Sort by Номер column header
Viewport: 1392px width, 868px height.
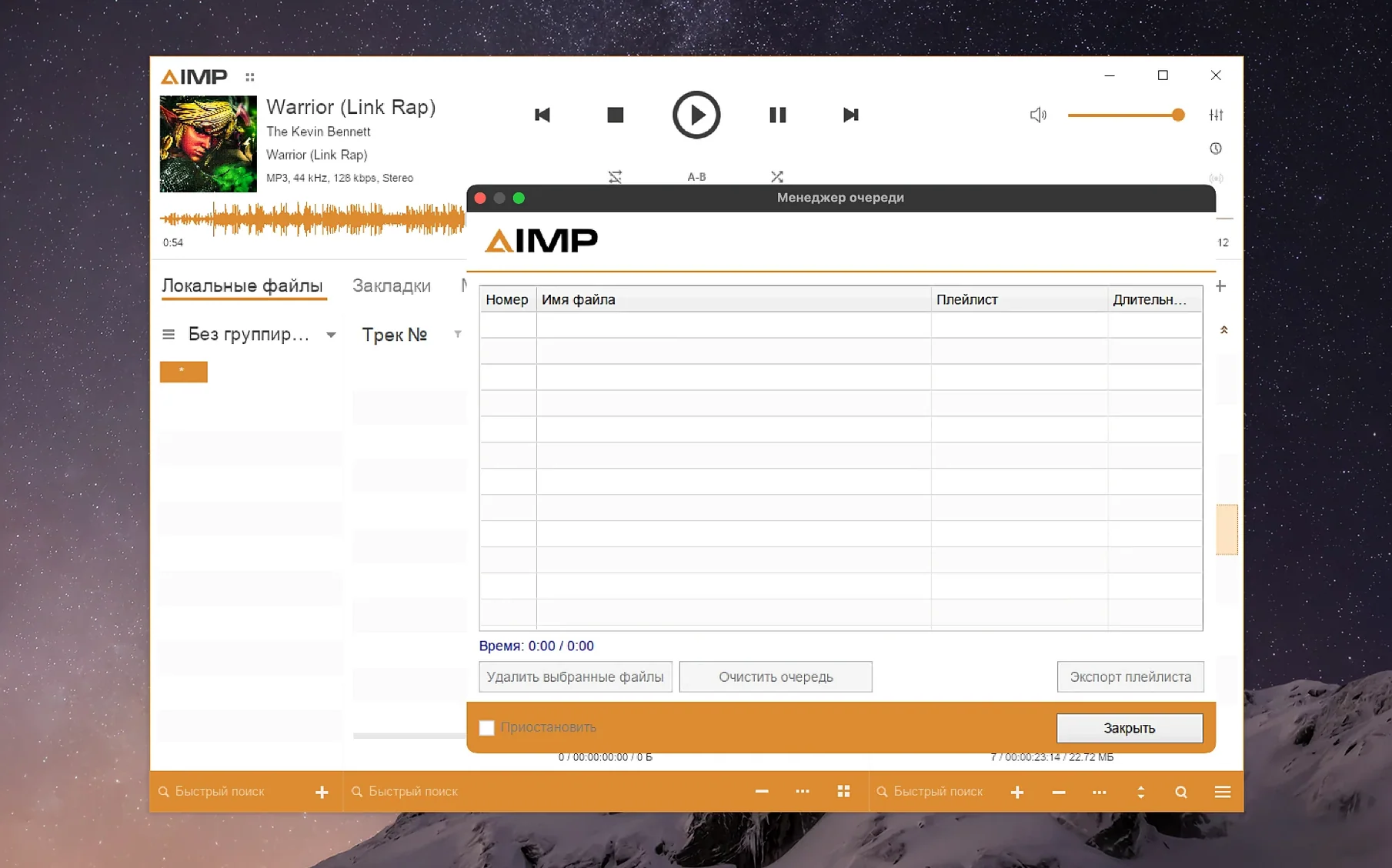[508, 300]
